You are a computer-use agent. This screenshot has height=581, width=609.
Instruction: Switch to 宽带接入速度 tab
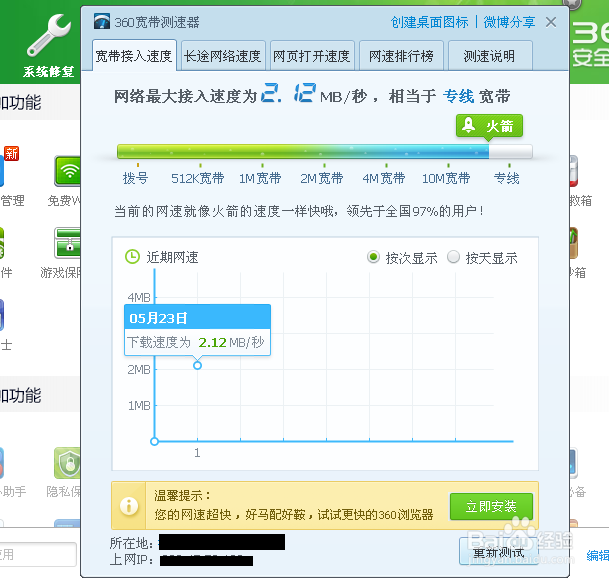(x=134, y=56)
